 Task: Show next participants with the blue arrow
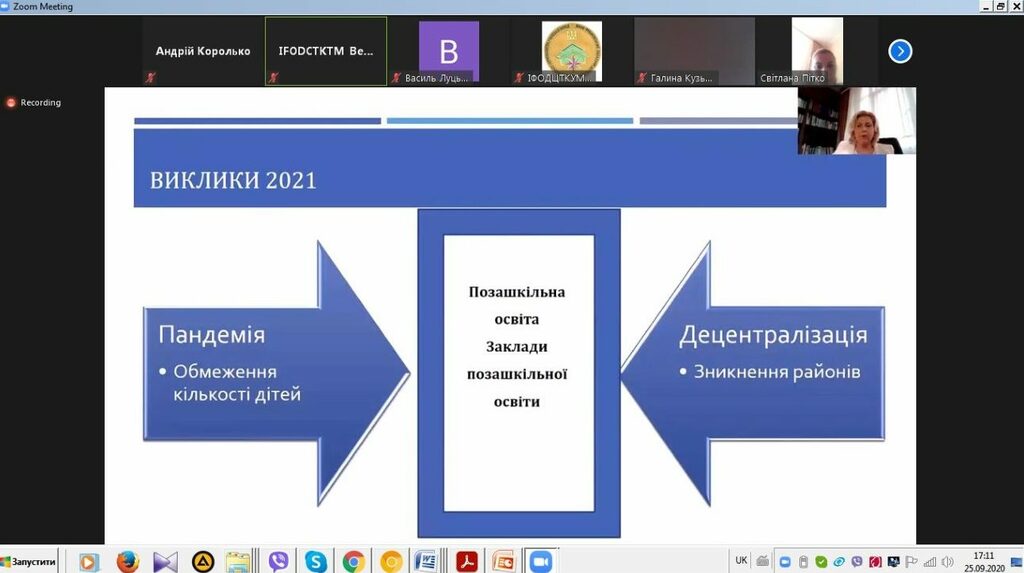[x=900, y=51]
